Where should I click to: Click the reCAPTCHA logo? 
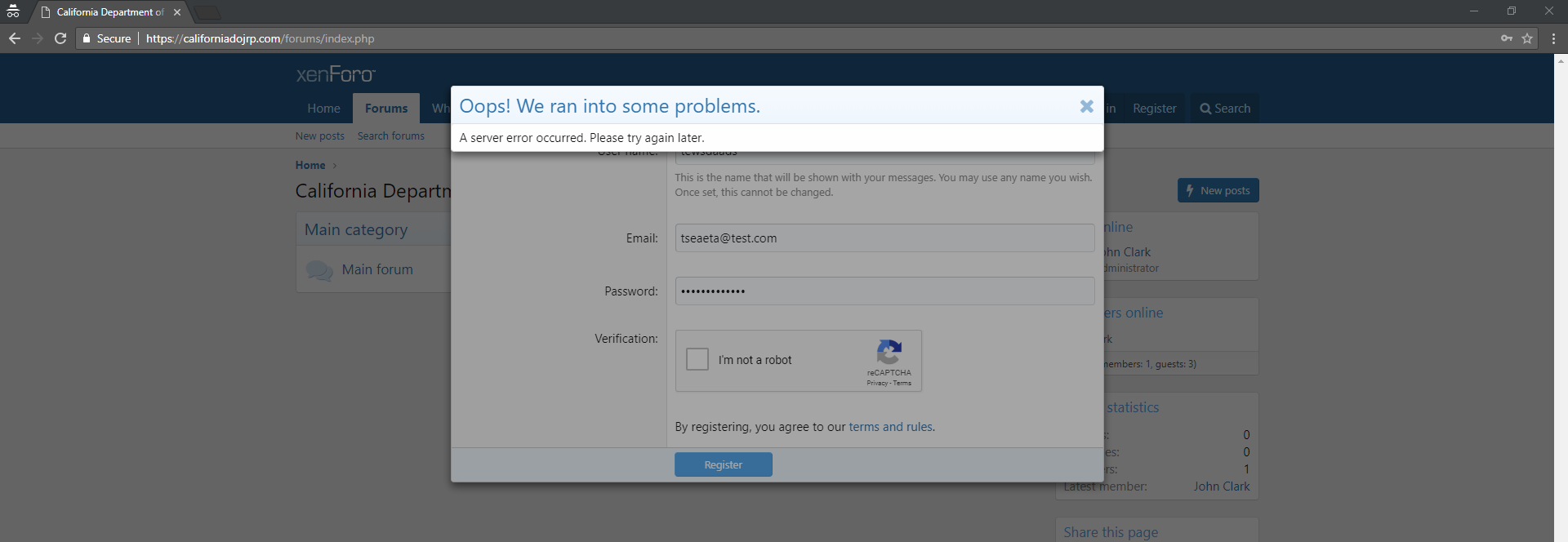[889, 353]
